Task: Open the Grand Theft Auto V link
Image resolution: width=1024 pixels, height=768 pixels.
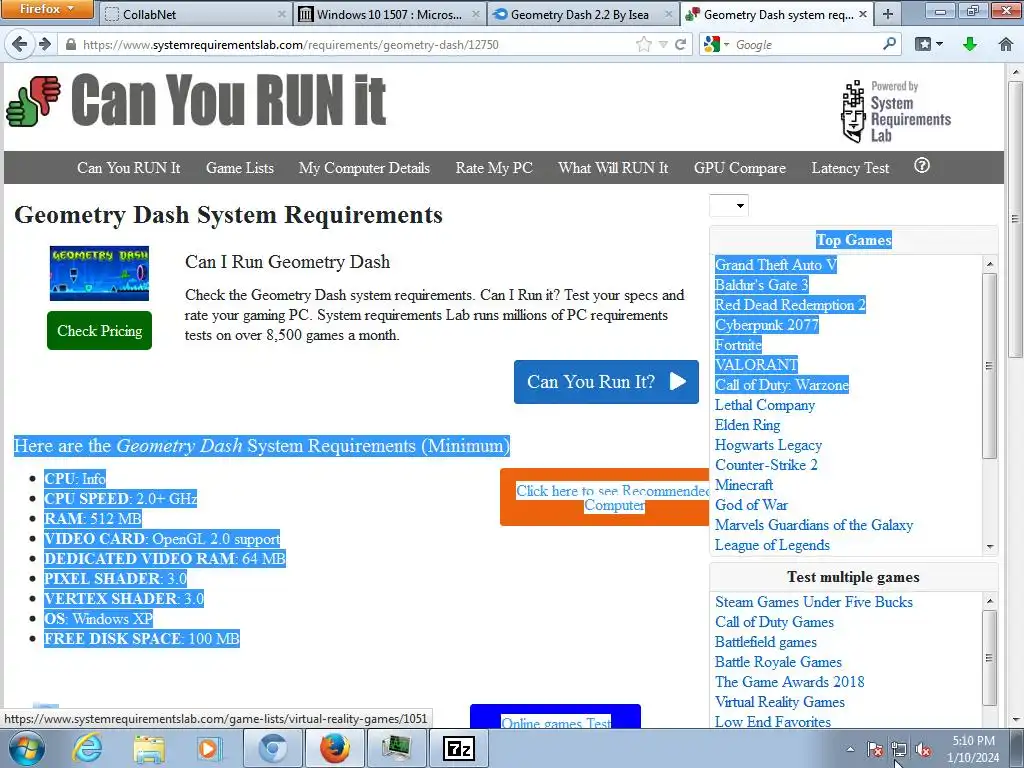Action: (x=775, y=264)
